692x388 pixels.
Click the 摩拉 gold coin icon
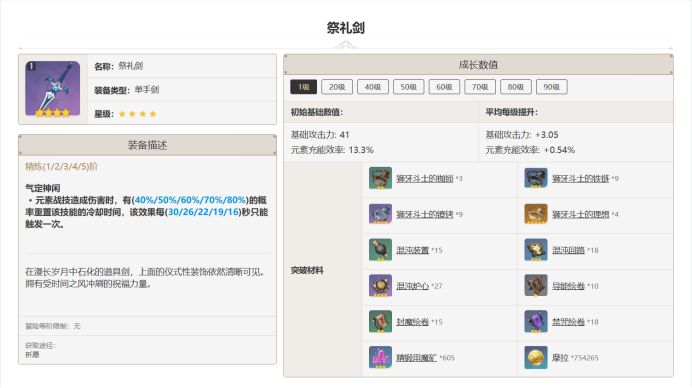coord(536,357)
